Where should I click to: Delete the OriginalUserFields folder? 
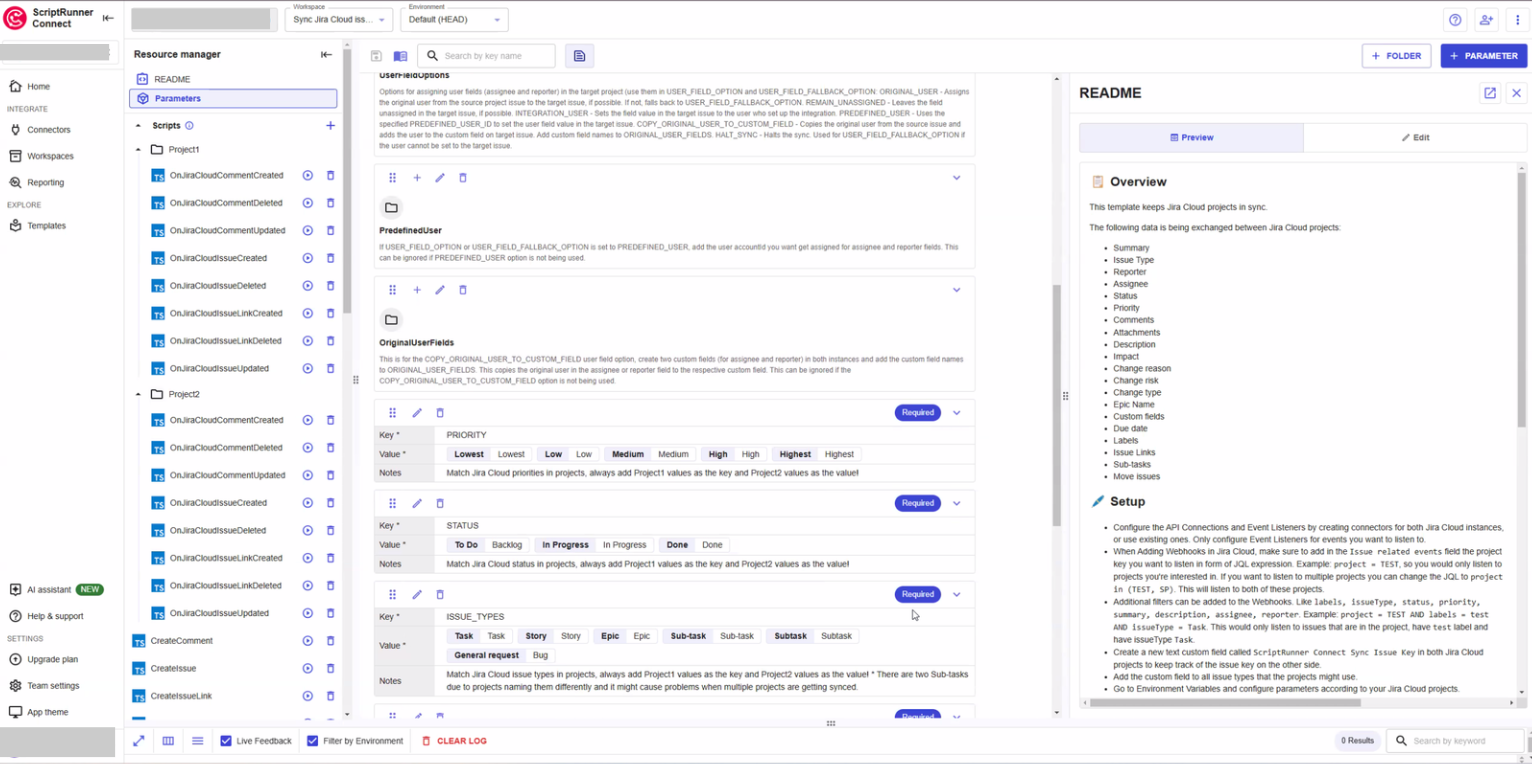[x=462, y=290]
